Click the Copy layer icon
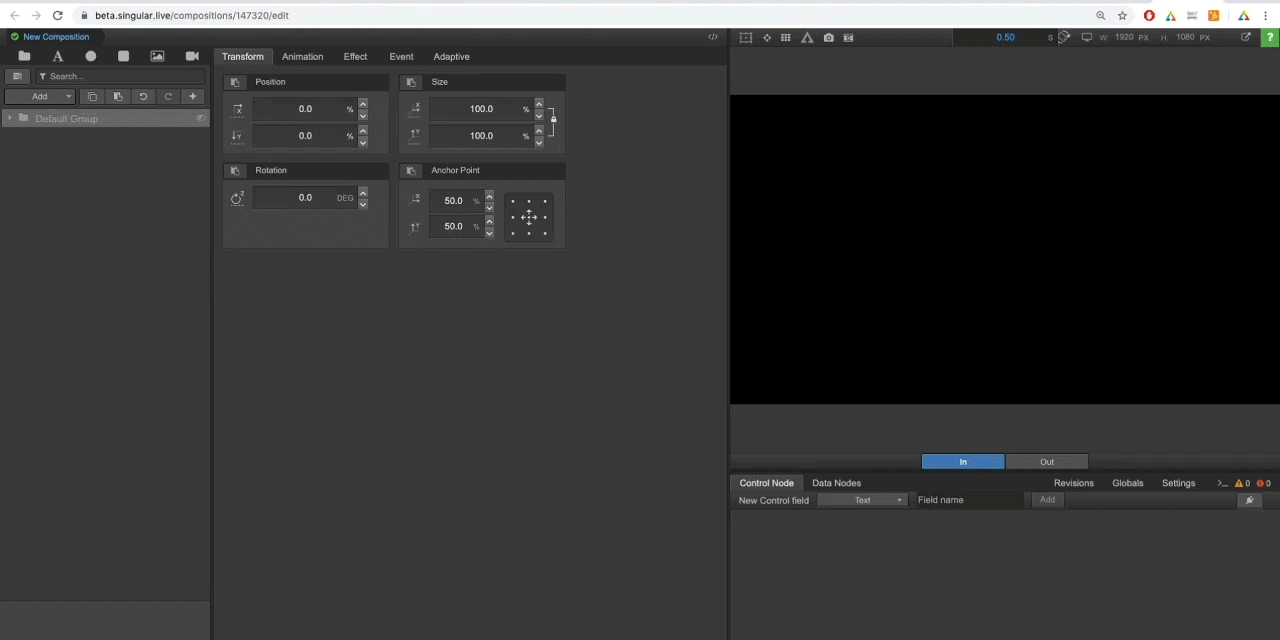Viewport: 1280px width, 640px height. [x=92, y=97]
